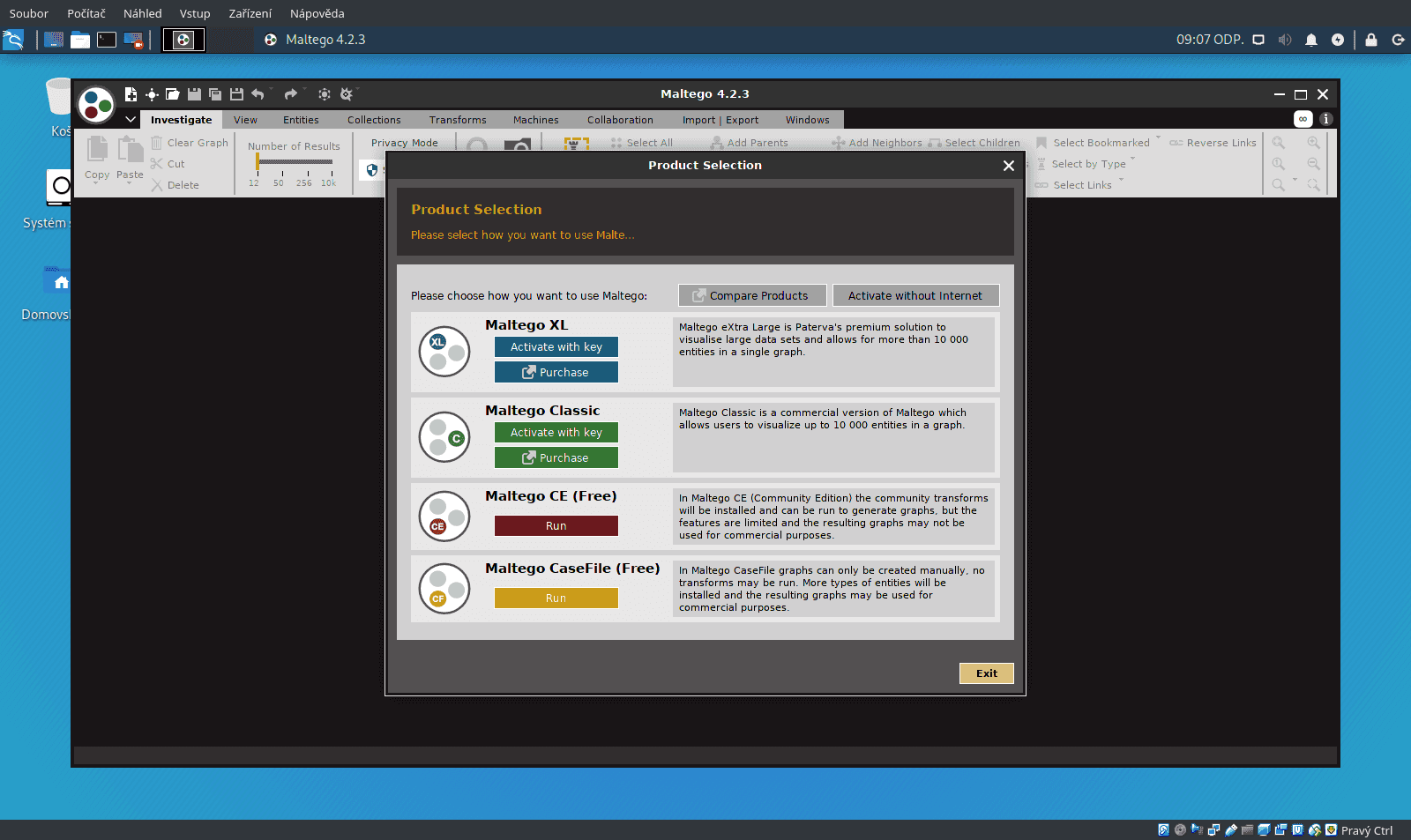Viewport: 1411px width, 840px height.
Task: Create a new graph with the toolbar icon
Action: (131, 94)
